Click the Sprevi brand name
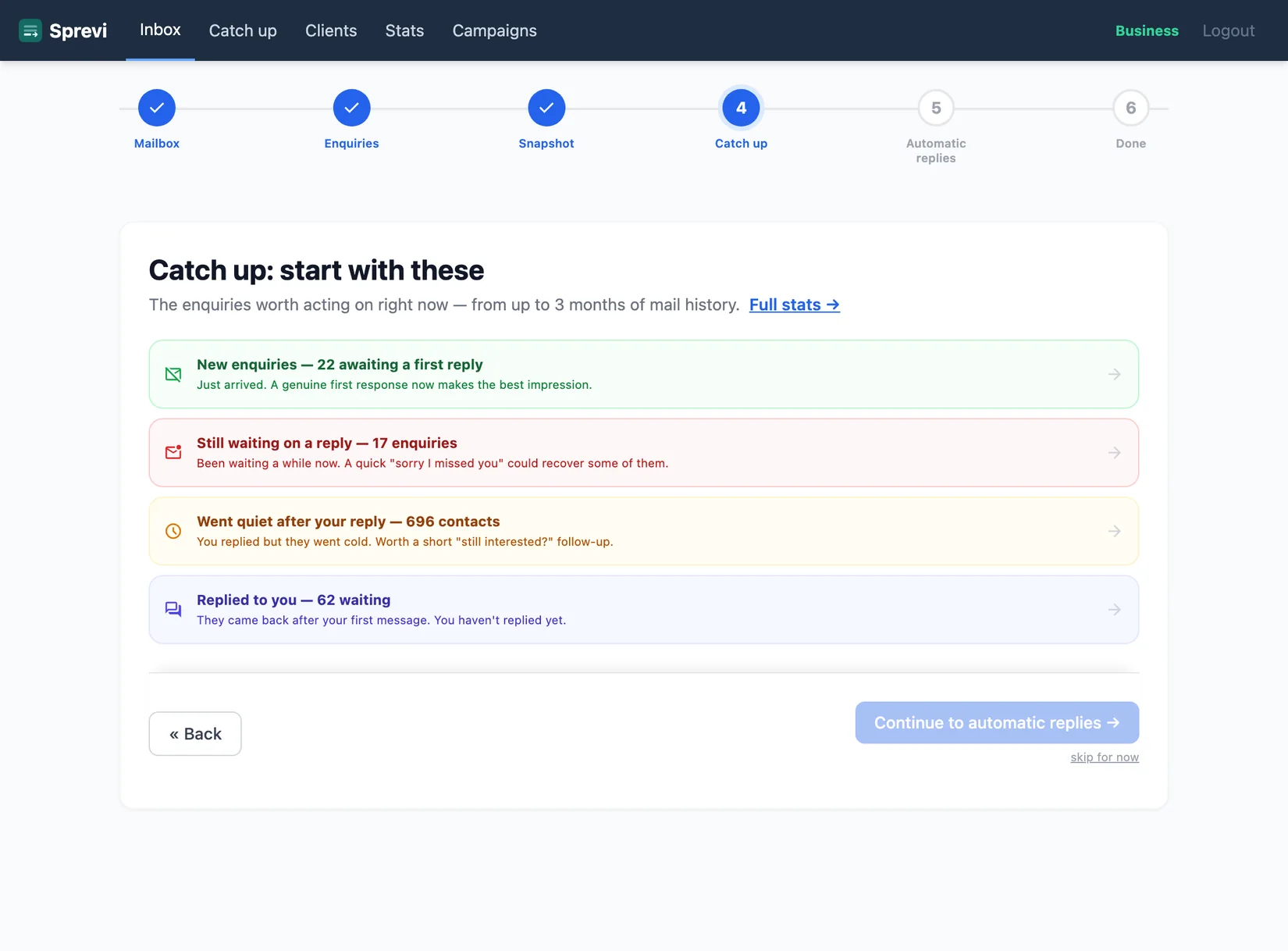 78,30
